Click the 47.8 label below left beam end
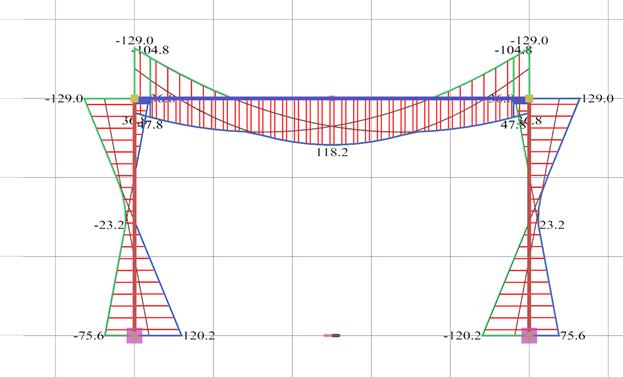The height and width of the screenshot is (377, 623). click(150, 125)
